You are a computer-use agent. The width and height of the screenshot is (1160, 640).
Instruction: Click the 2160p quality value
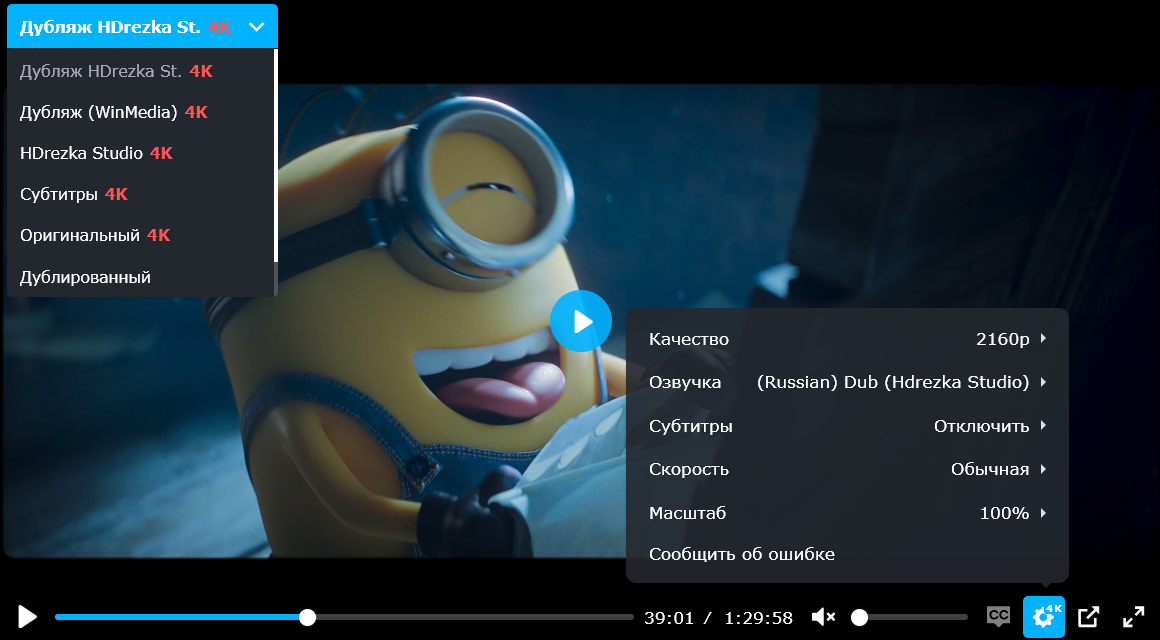pyautogui.click(x=1002, y=340)
